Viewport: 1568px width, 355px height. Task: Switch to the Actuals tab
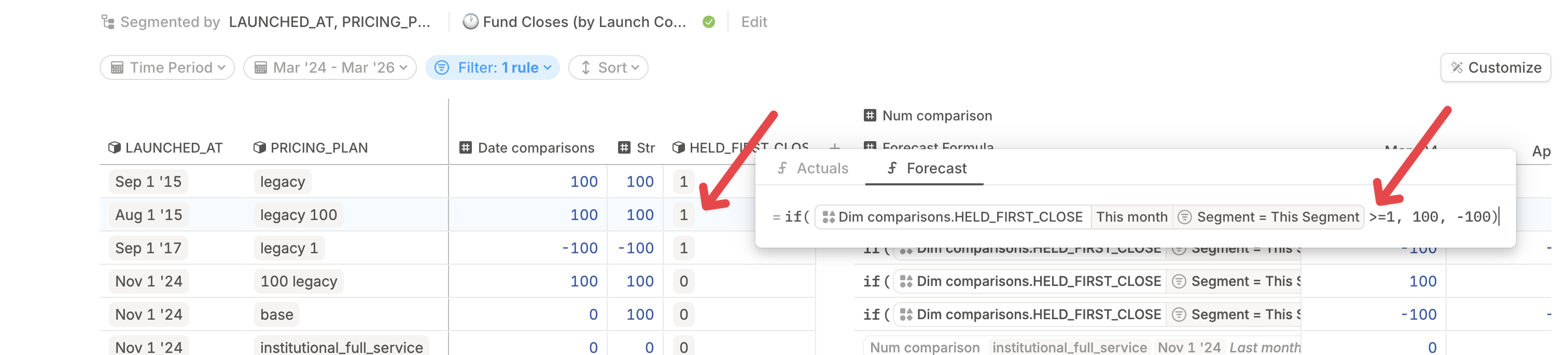pyautogui.click(x=813, y=168)
